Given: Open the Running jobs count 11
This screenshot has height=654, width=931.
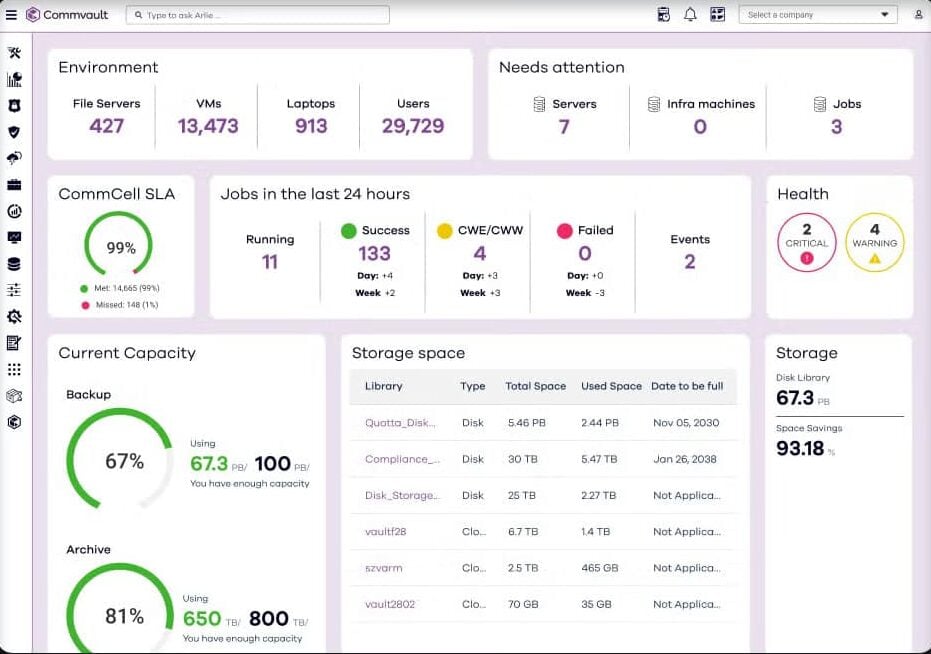Looking at the screenshot, I should tap(270, 262).
